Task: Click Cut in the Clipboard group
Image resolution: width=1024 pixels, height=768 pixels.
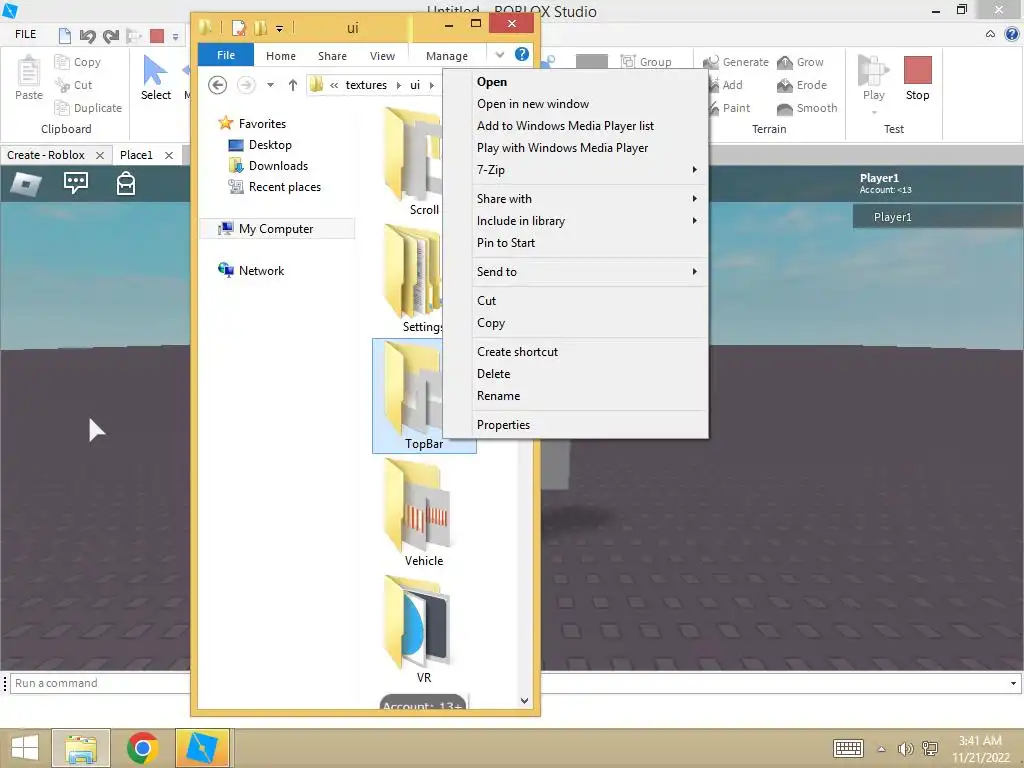Action: (x=74, y=85)
